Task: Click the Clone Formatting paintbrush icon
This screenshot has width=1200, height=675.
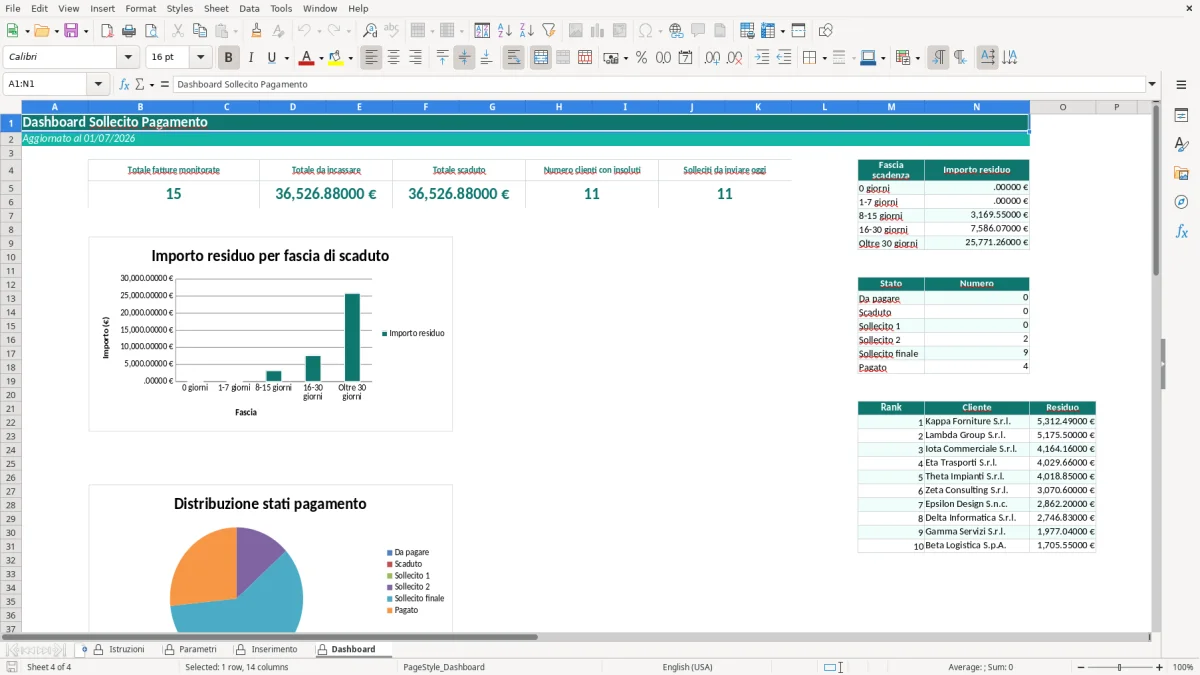Action: click(x=256, y=31)
